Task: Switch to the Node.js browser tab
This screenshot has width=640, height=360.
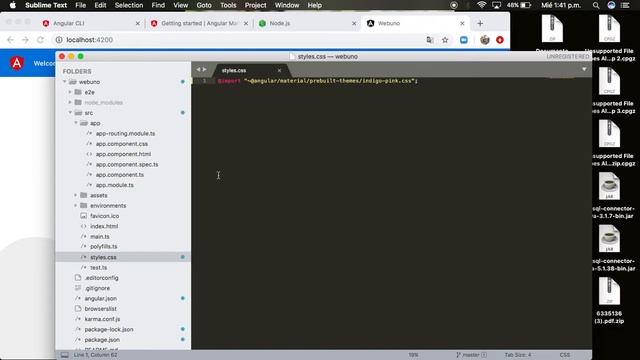Action: click(307, 23)
